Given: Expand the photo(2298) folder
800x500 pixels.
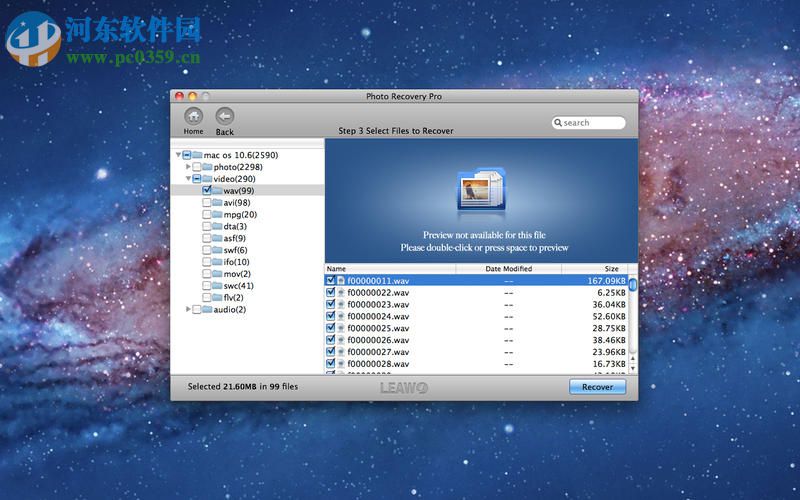Looking at the screenshot, I should tap(188, 166).
